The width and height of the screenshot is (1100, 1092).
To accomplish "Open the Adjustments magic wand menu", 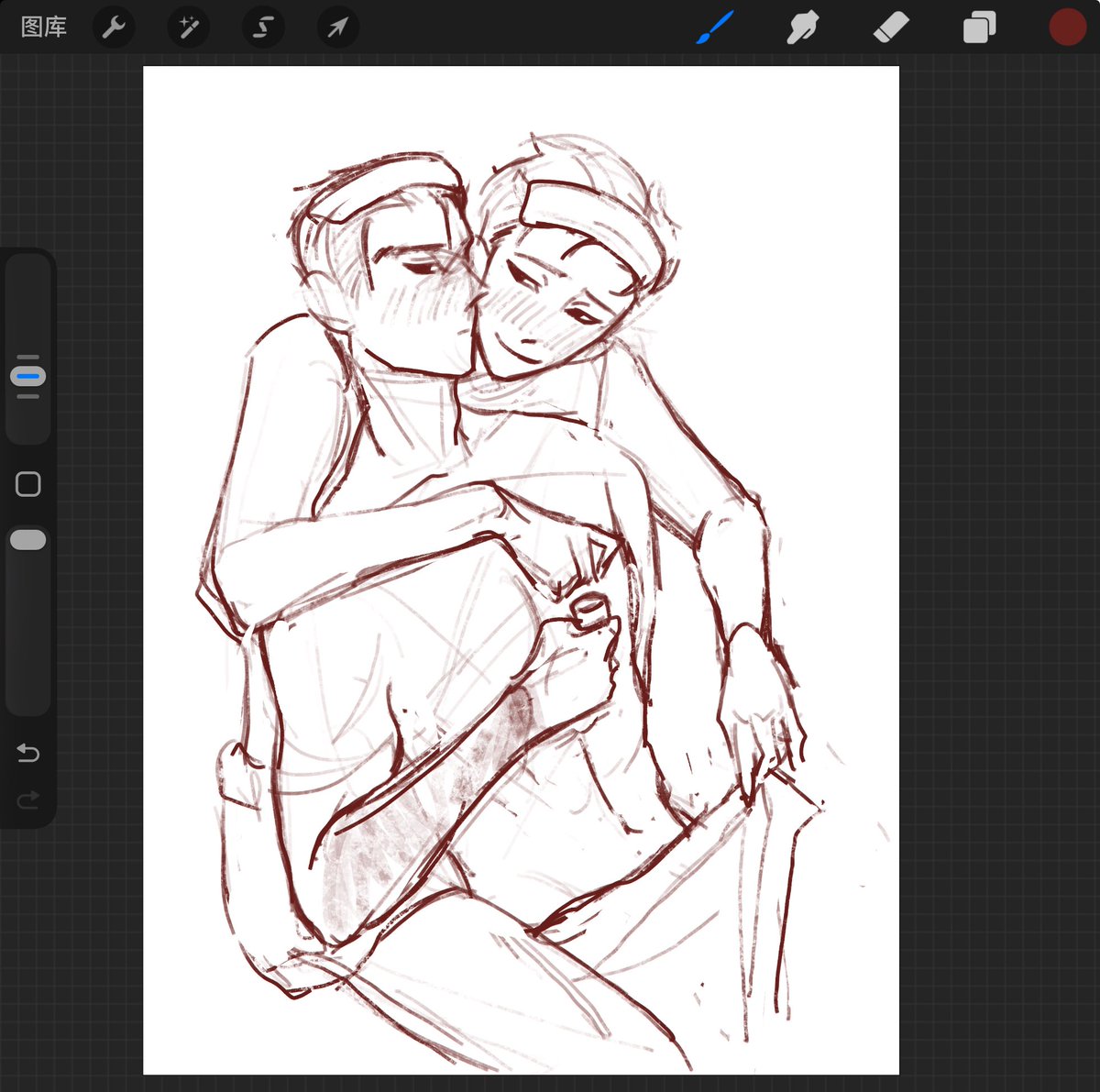I will pos(189,28).
